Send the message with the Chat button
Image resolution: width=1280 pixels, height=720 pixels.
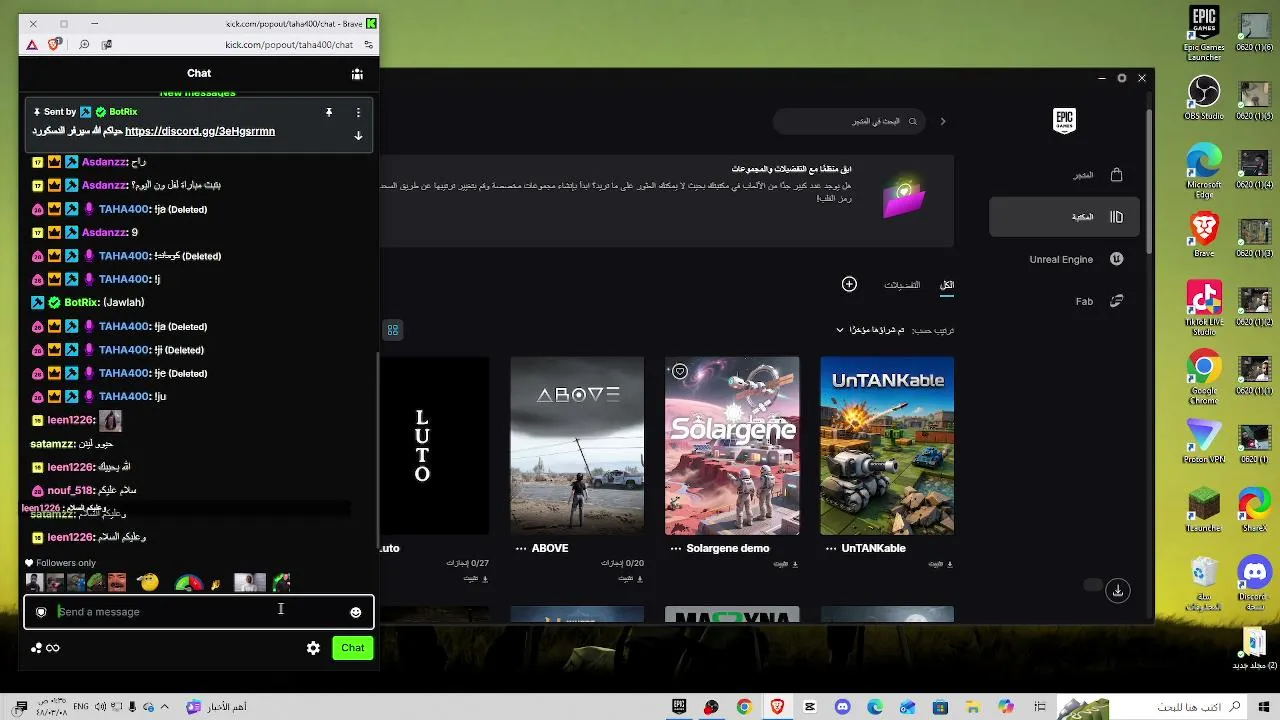coord(353,648)
